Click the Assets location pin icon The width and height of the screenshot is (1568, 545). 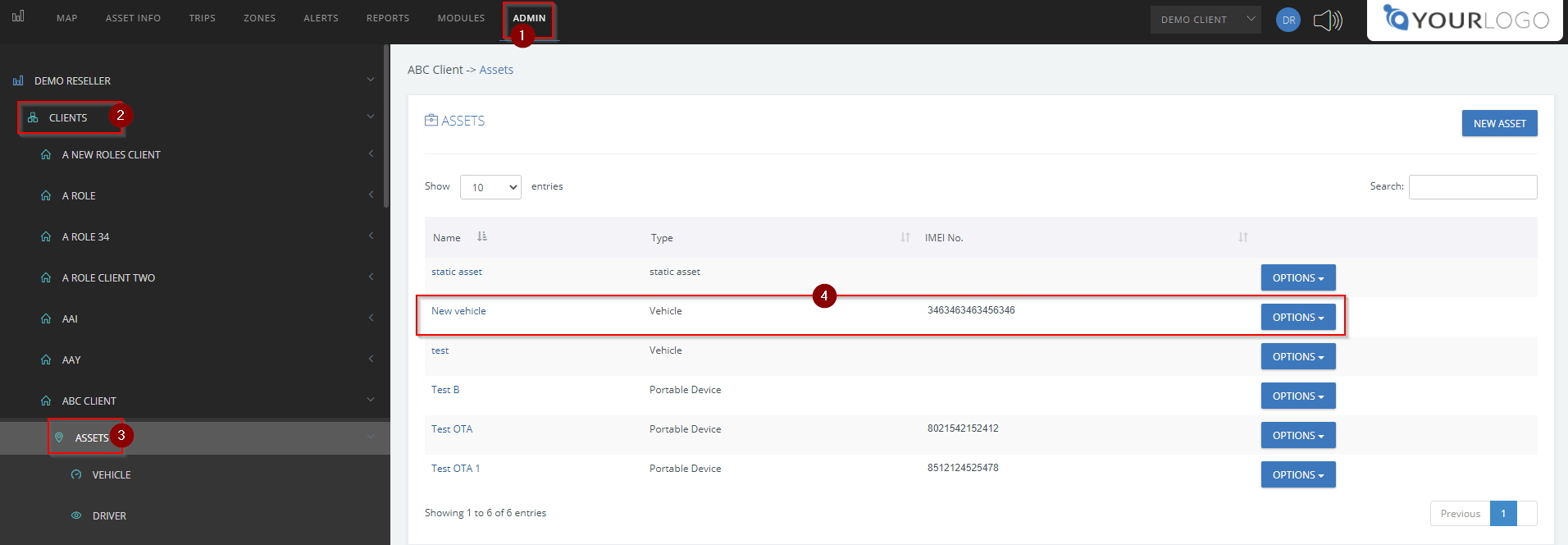(x=59, y=437)
